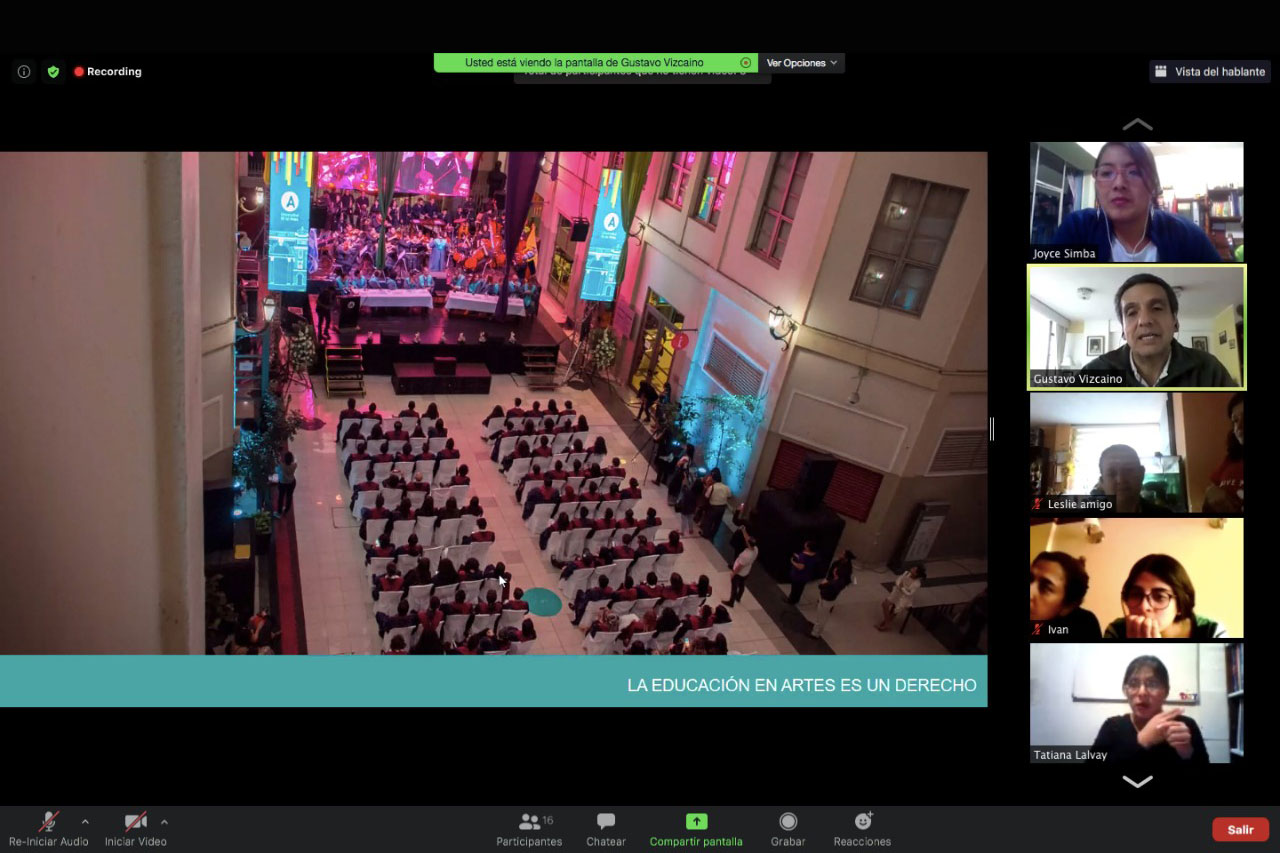
Task: Open the Ver Opciones dropdown
Action: click(x=801, y=63)
